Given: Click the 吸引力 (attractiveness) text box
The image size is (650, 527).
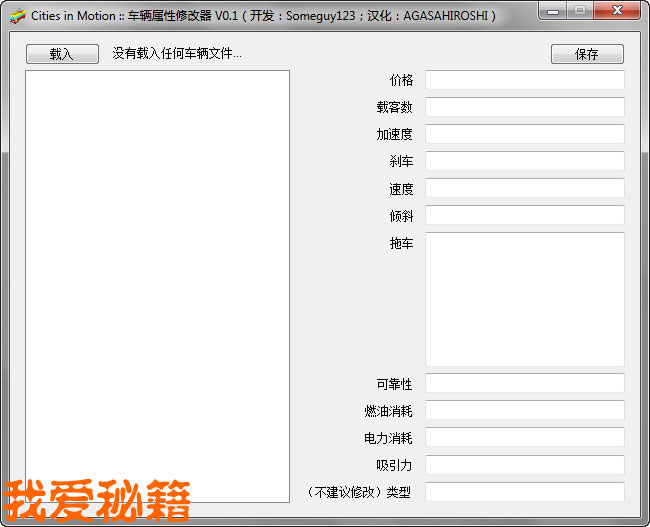Looking at the screenshot, I should click(x=524, y=464).
